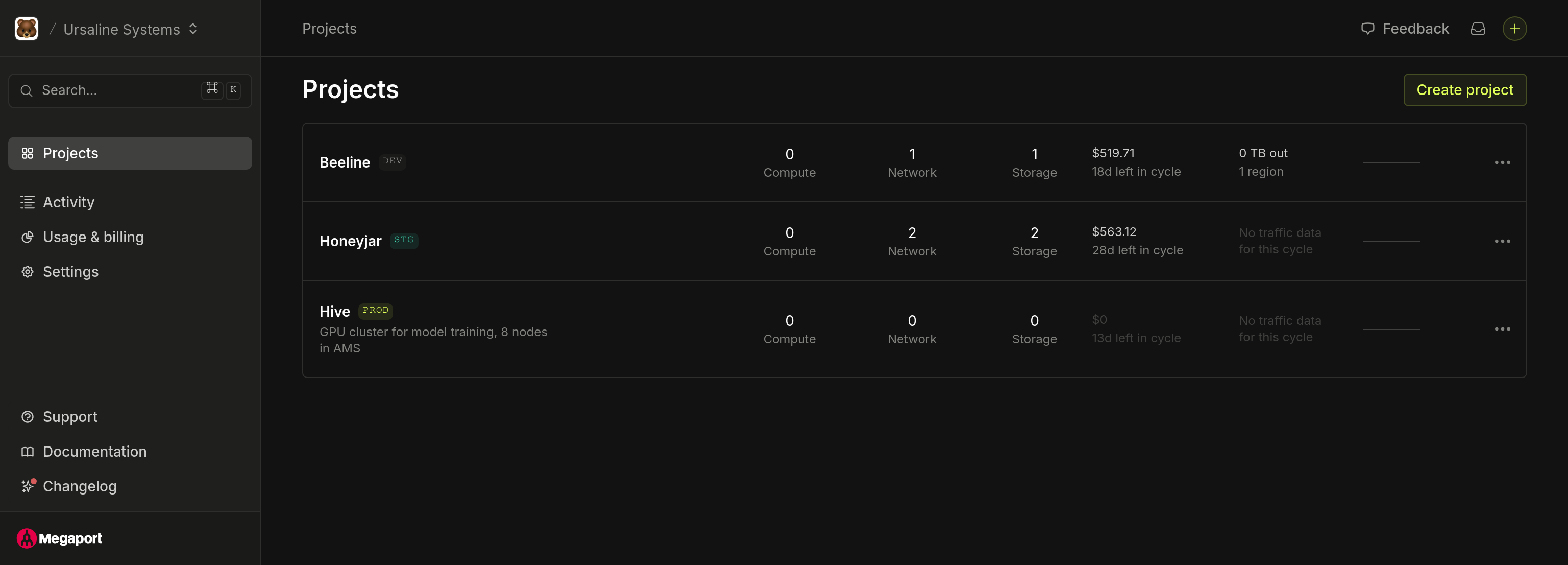Click Hive's GPU cluster description text
The image size is (1568, 565).
coord(433,340)
